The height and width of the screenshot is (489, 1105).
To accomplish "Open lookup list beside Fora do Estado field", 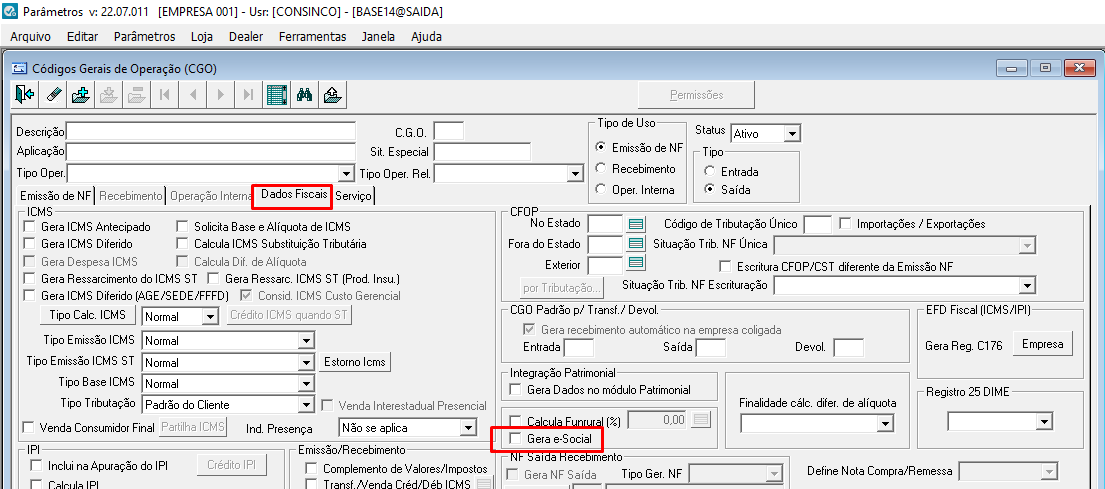I will (x=636, y=244).
